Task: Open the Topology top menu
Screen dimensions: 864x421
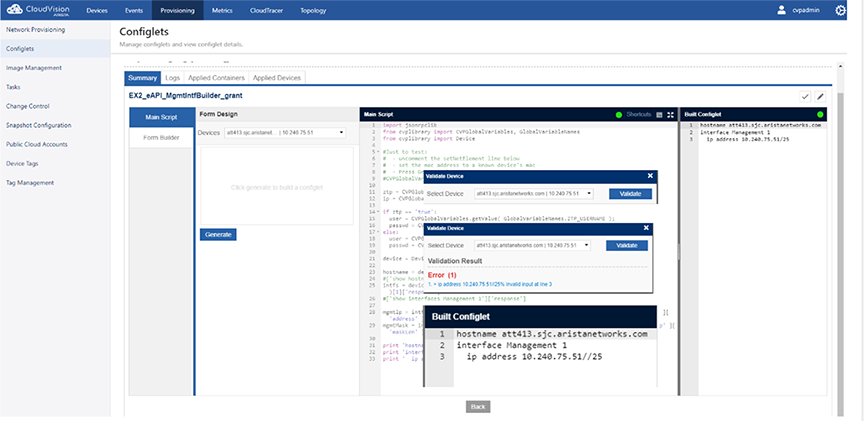Action: tap(313, 10)
